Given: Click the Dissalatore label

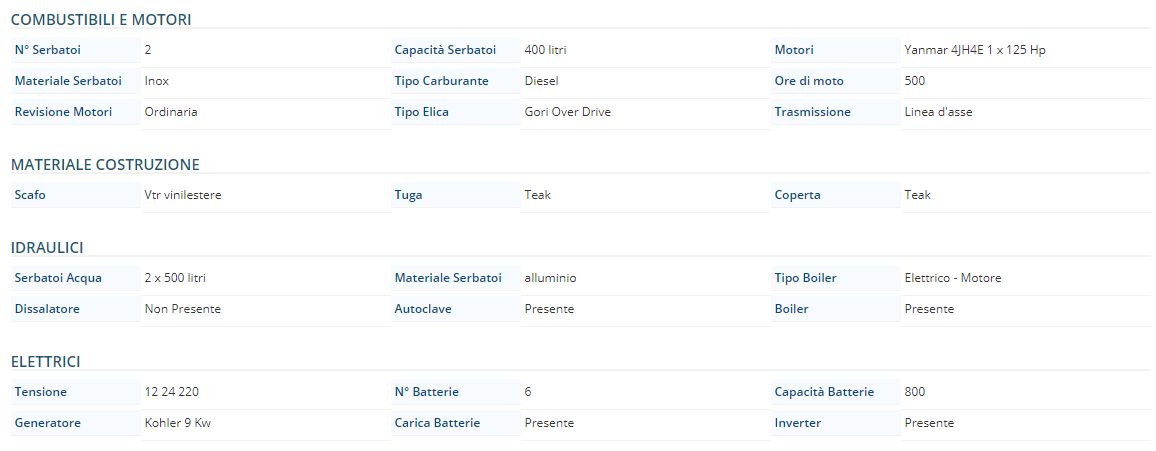Looking at the screenshot, I should point(47,309).
